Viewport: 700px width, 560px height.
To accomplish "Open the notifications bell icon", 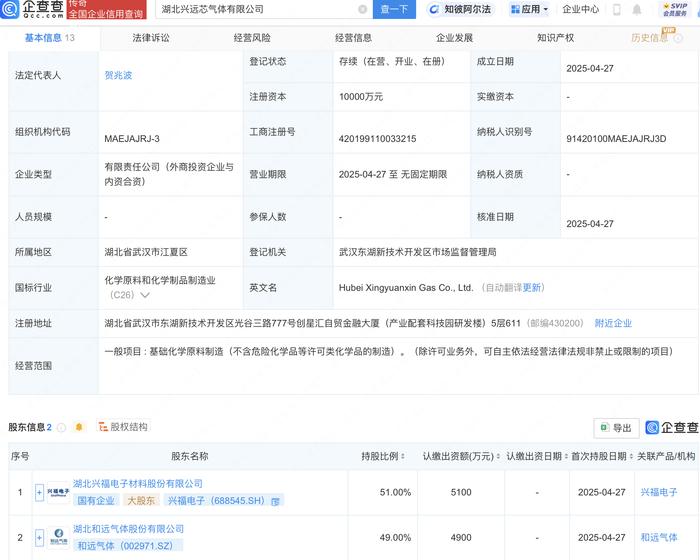I will pyautogui.click(x=637, y=9).
